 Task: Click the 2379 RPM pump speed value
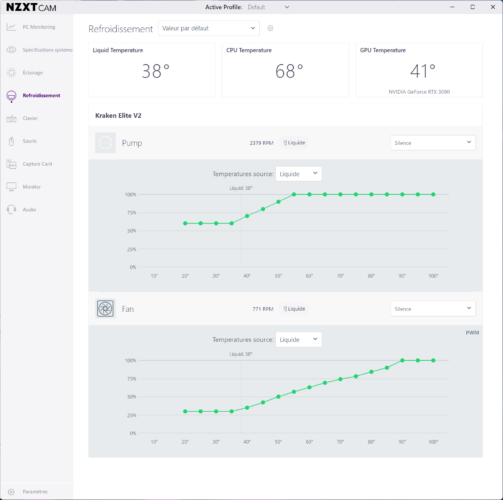coord(262,143)
